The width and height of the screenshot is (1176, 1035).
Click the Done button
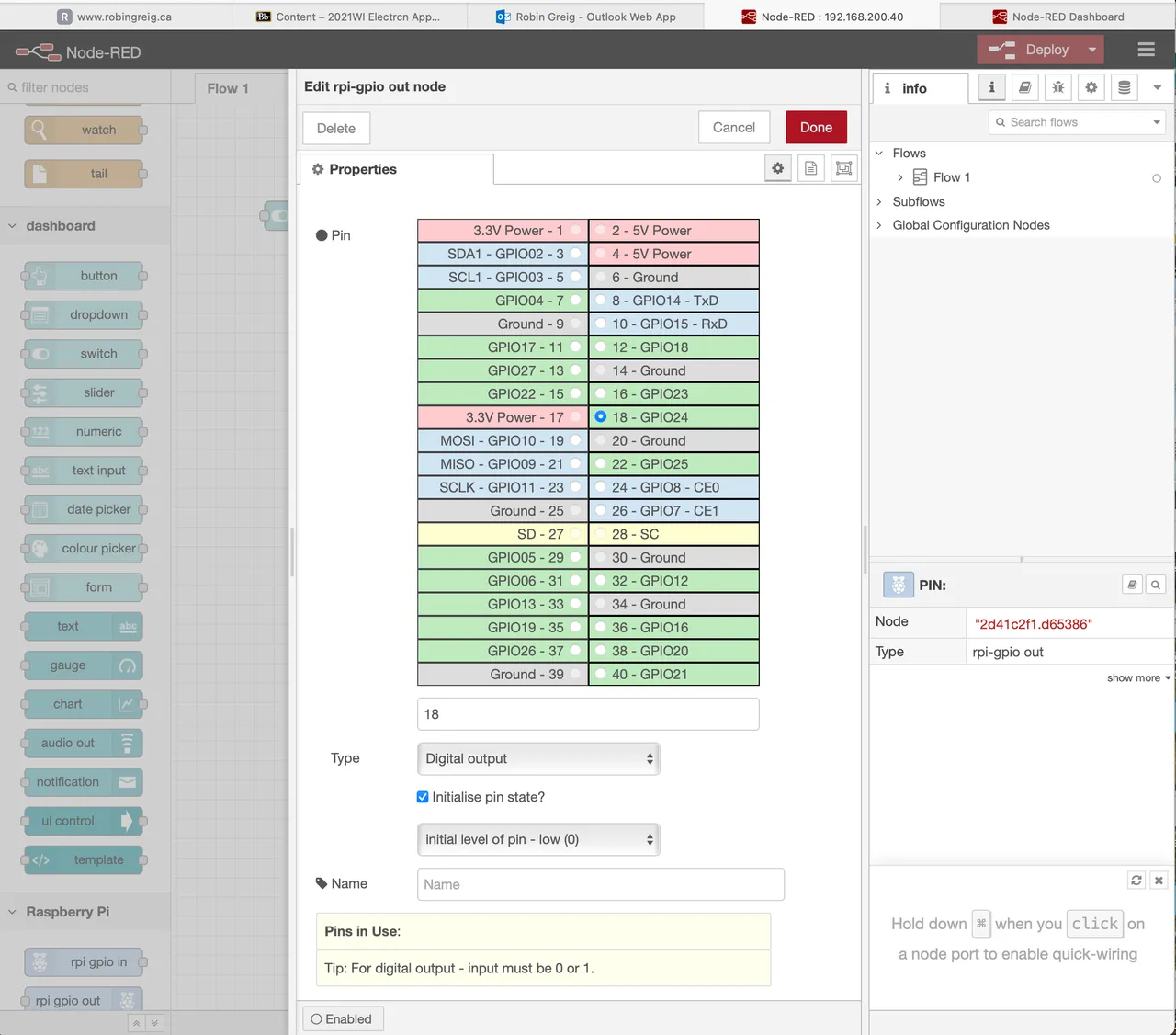tap(816, 128)
